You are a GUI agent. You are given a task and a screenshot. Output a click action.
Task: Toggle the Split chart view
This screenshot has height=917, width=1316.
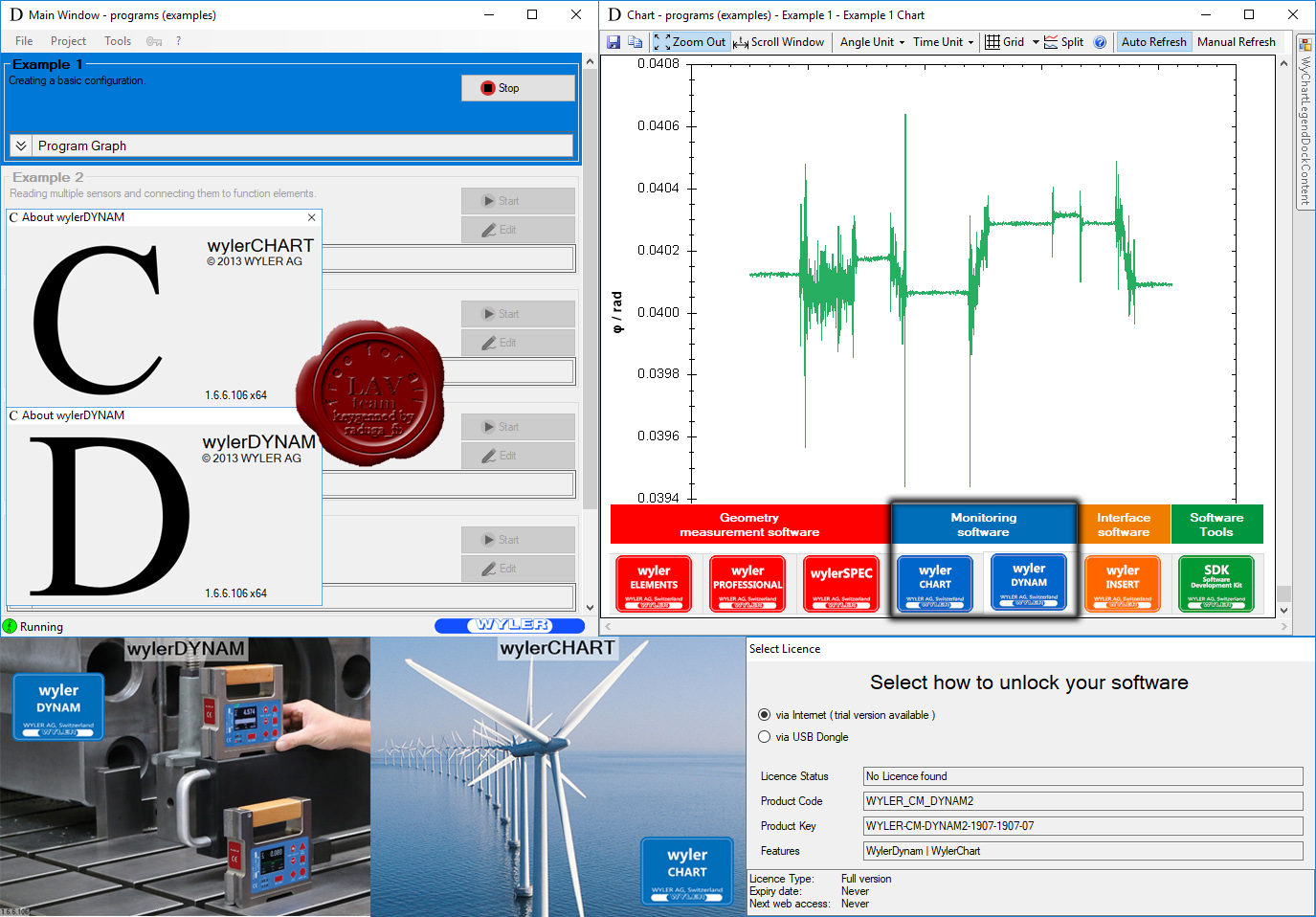1063,42
